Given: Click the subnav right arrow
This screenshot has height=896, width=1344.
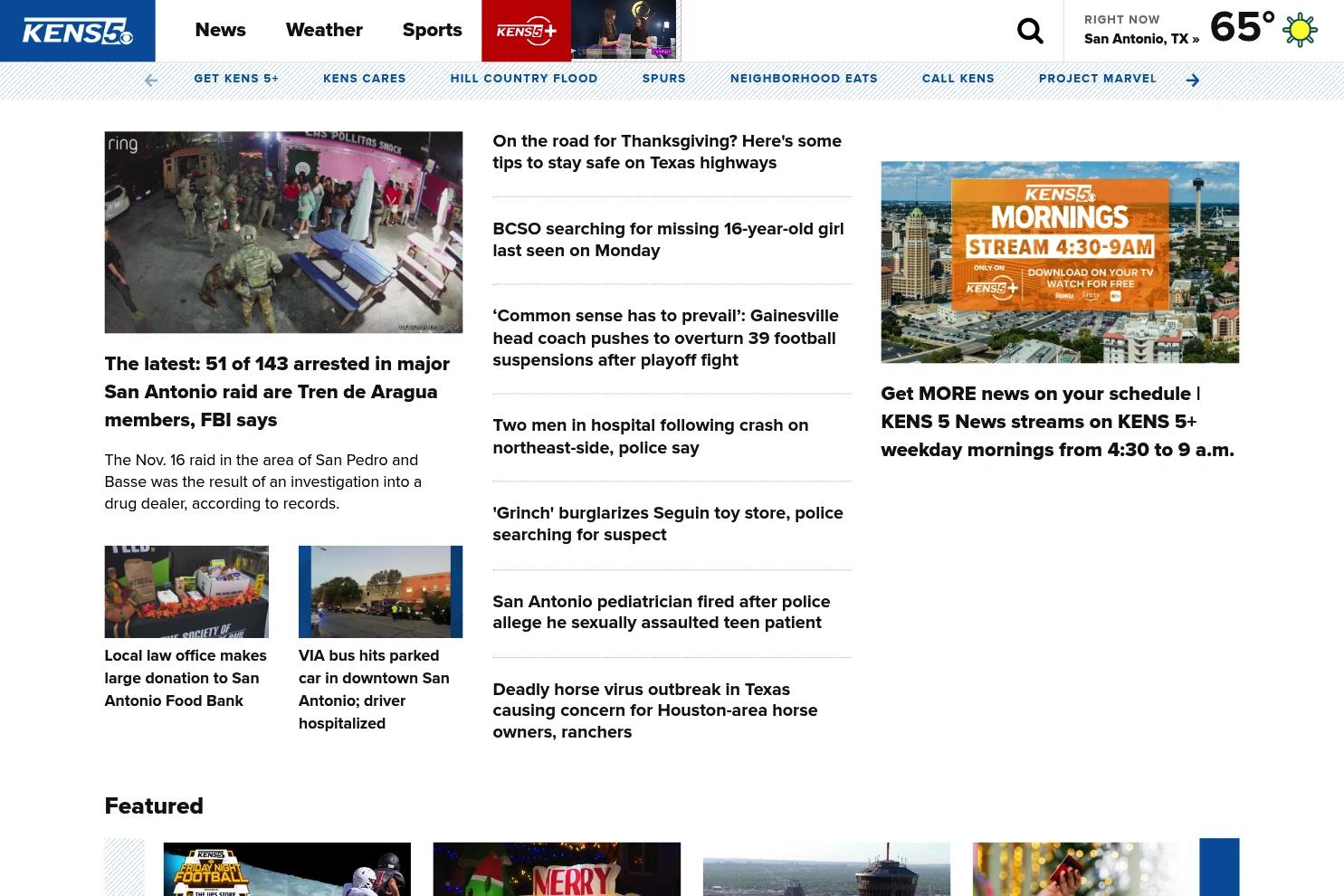Looking at the screenshot, I should [1192, 81].
